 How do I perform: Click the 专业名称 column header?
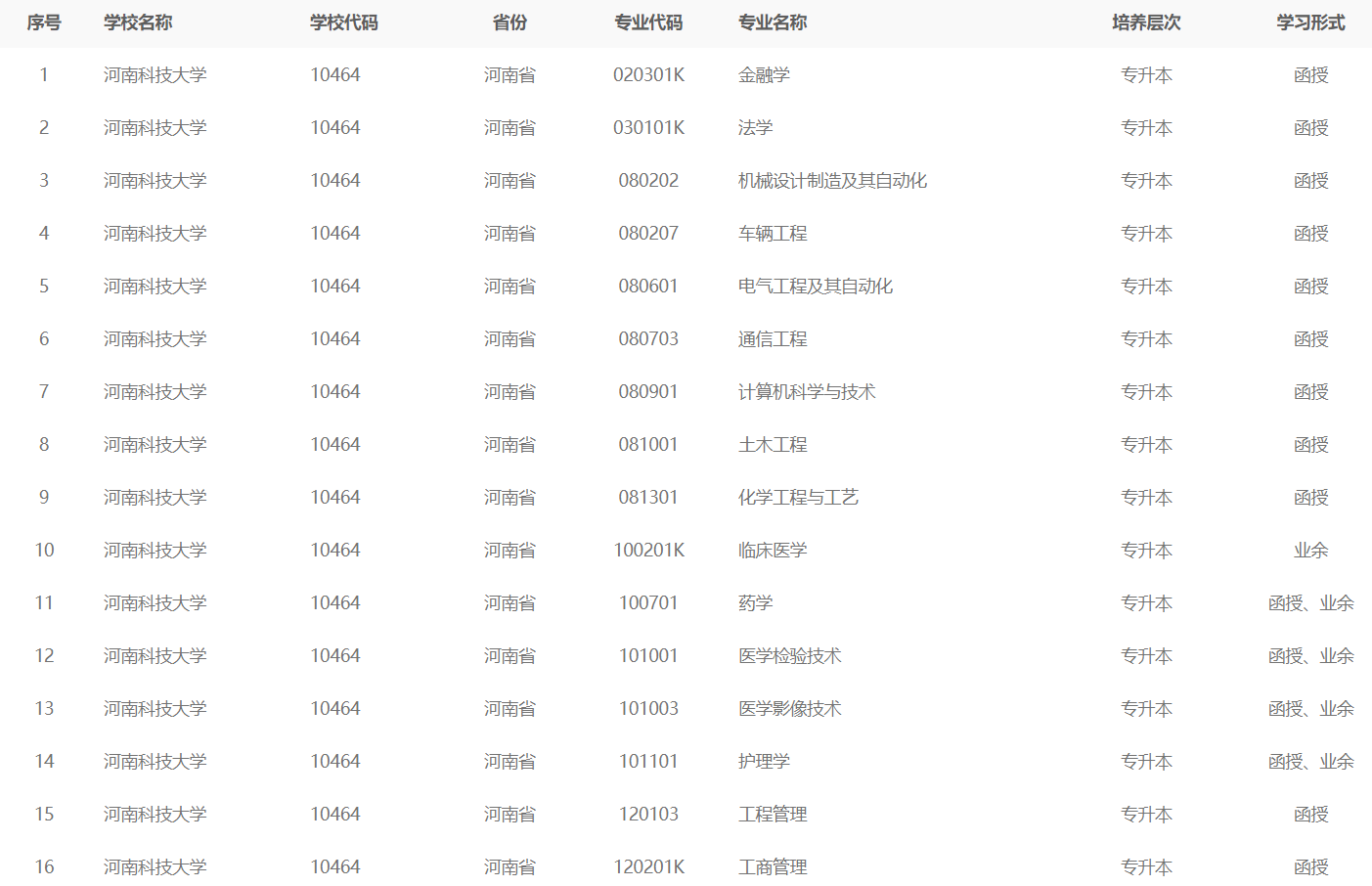(x=773, y=22)
